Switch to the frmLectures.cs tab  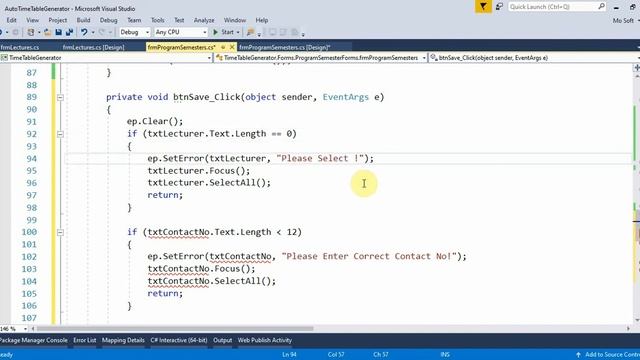20,47
